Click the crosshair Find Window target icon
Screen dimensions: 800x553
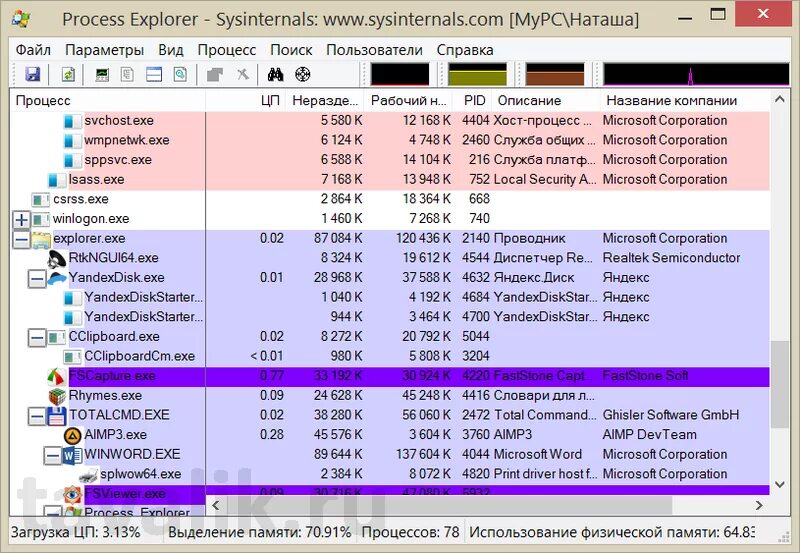303,74
